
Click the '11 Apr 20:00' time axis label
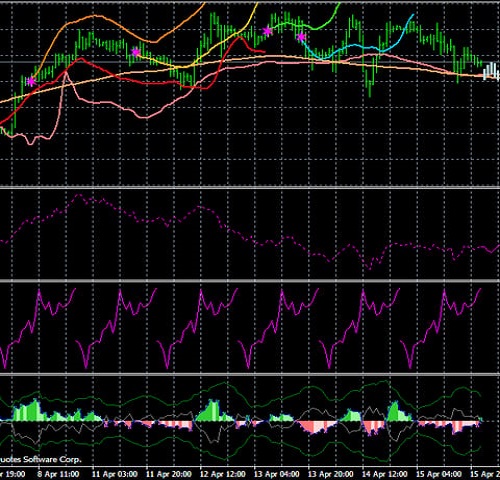169,474
